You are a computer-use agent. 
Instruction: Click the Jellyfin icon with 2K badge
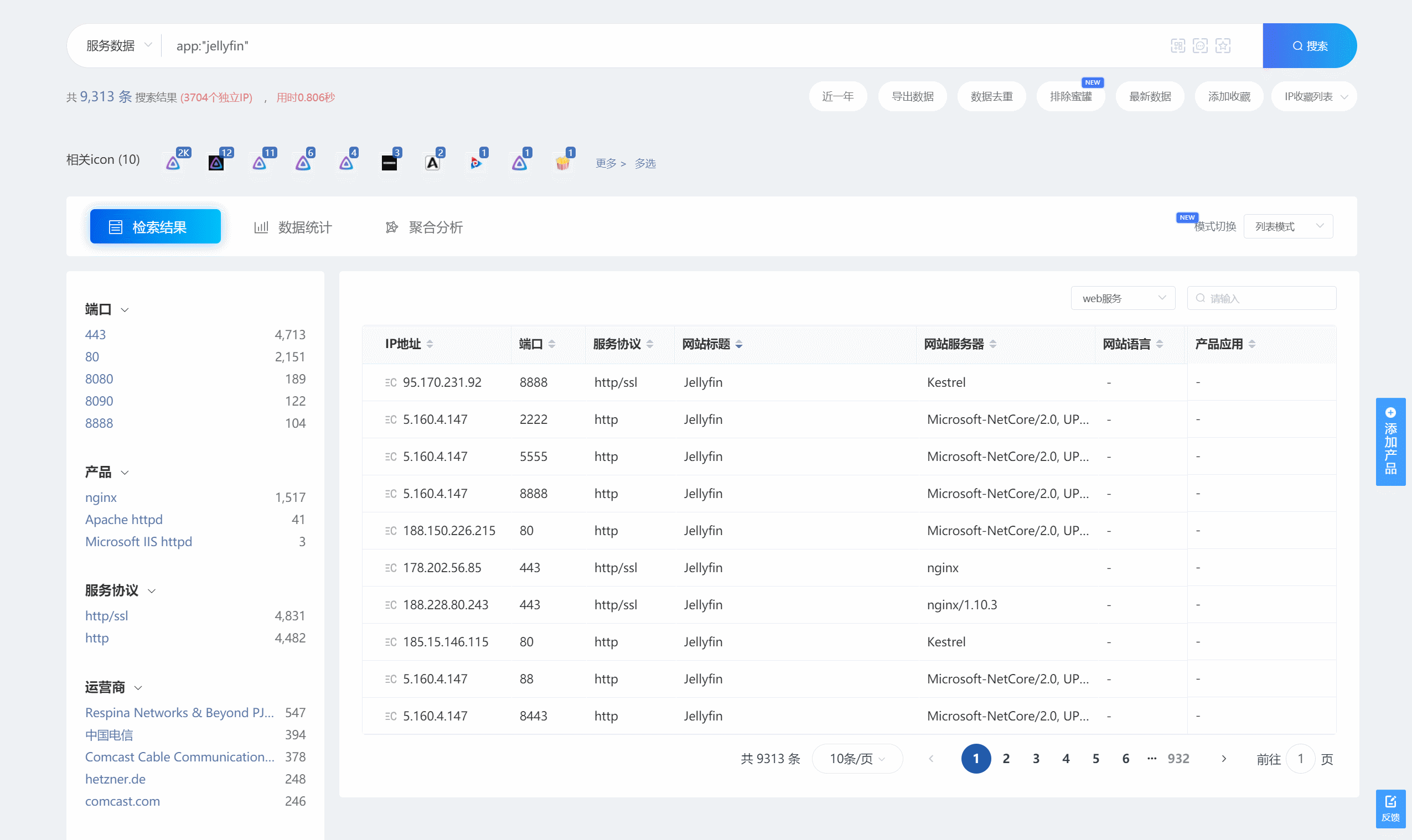point(173,164)
